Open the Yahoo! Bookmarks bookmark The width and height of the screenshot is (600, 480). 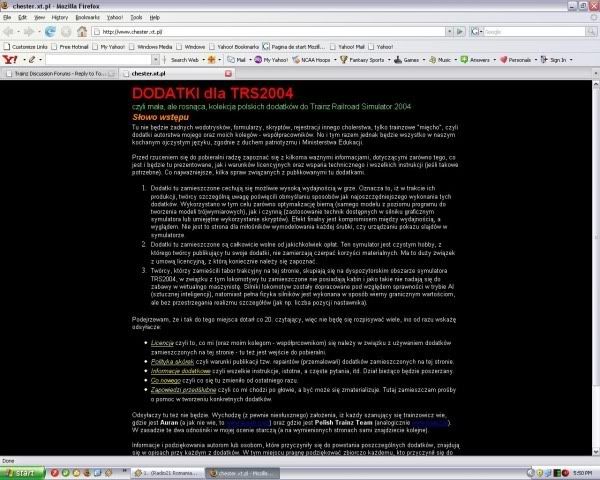point(234,47)
